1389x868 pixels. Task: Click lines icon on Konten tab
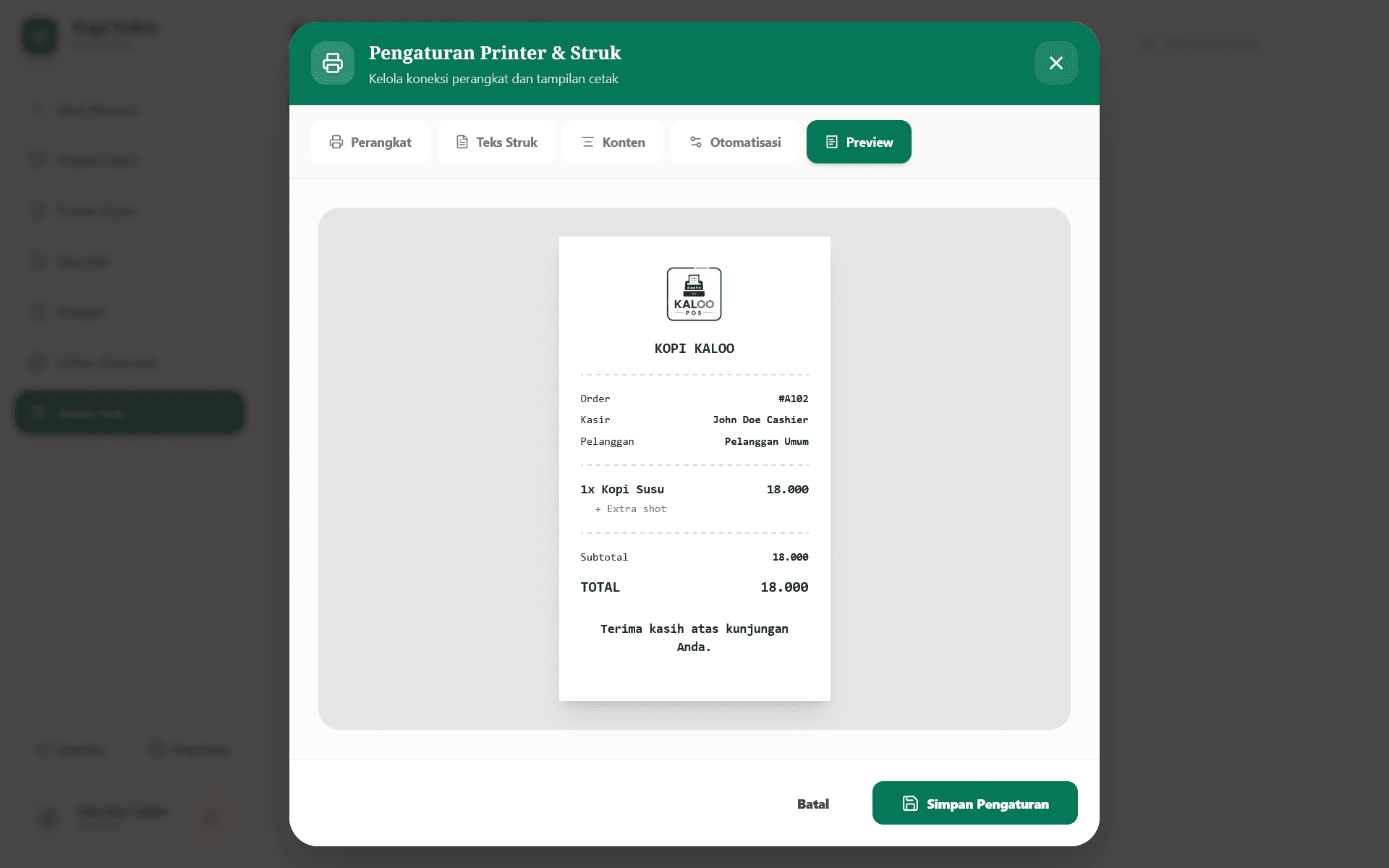[588, 142]
